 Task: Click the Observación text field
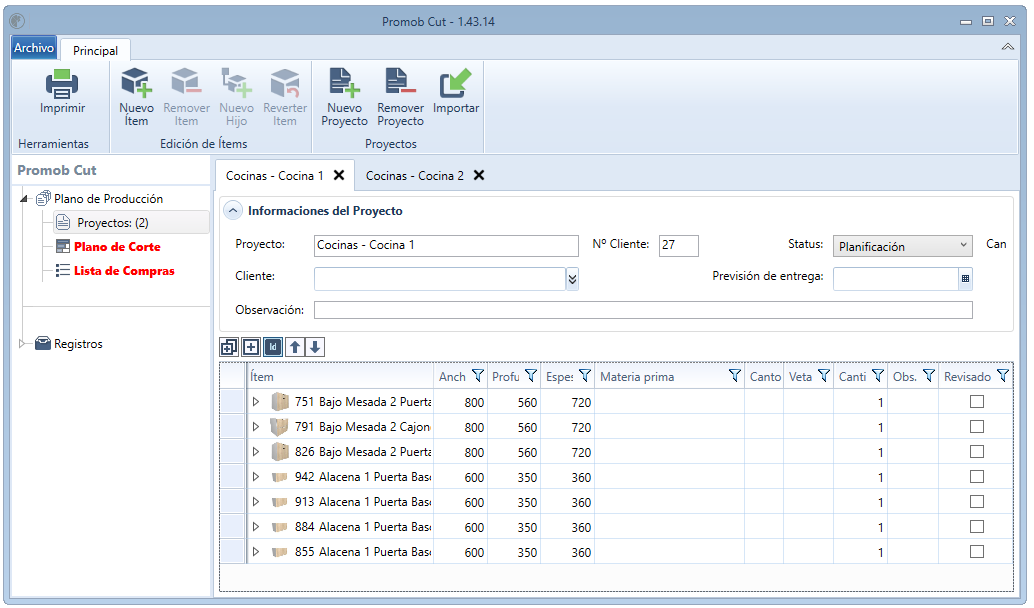643,310
